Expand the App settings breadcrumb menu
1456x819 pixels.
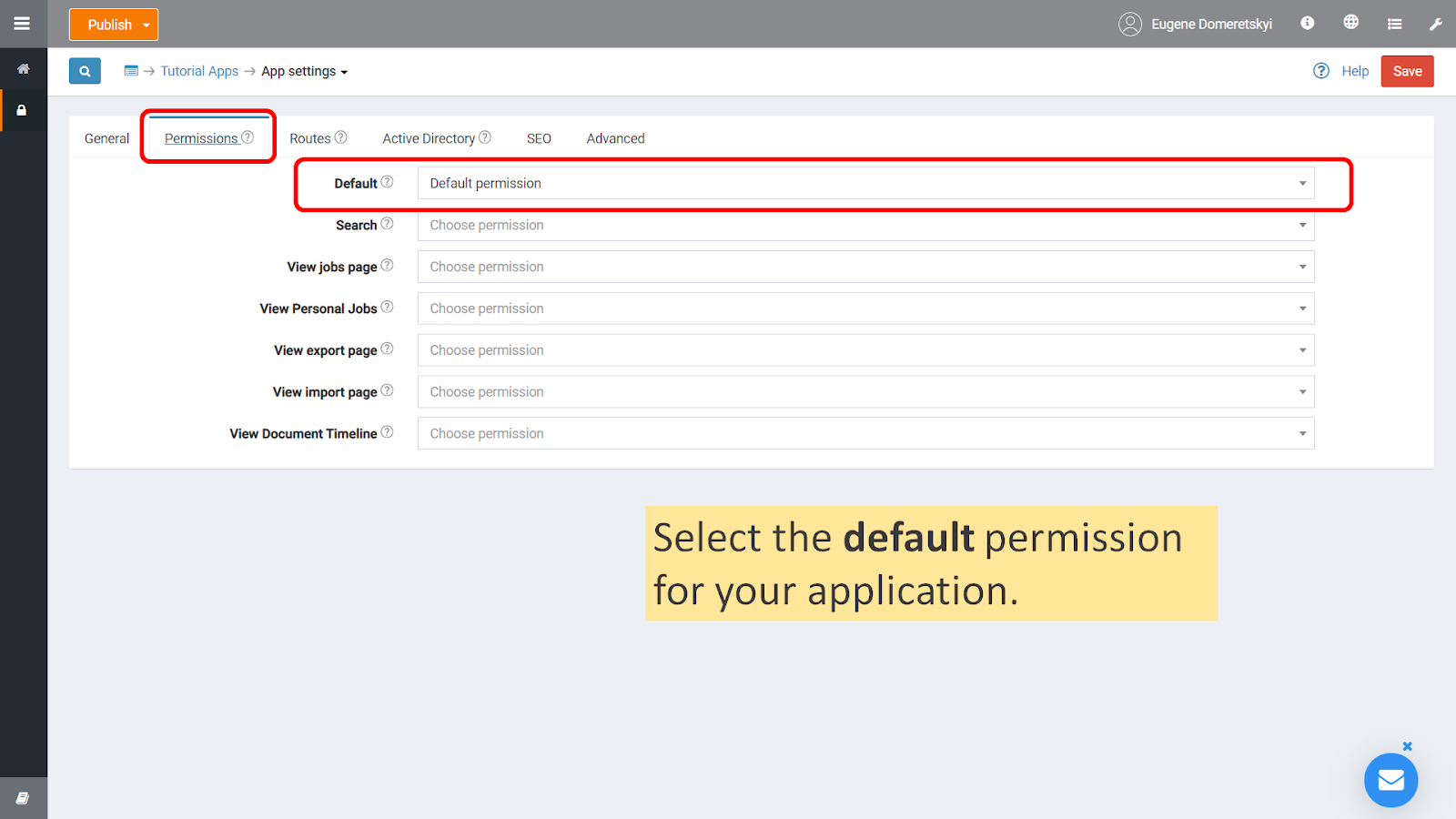[305, 71]
